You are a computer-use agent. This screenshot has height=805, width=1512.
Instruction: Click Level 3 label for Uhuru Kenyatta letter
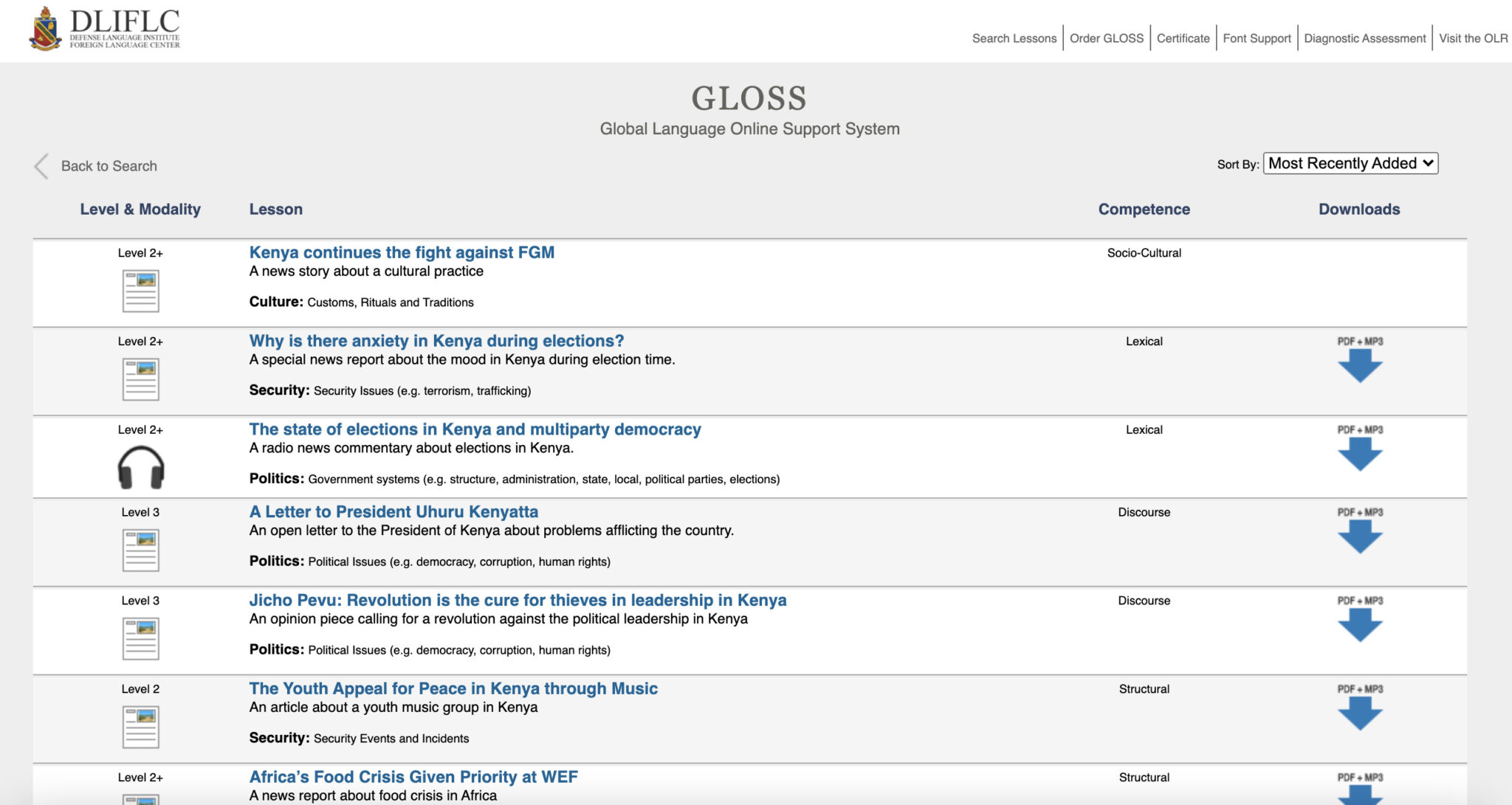pos(140,513)
